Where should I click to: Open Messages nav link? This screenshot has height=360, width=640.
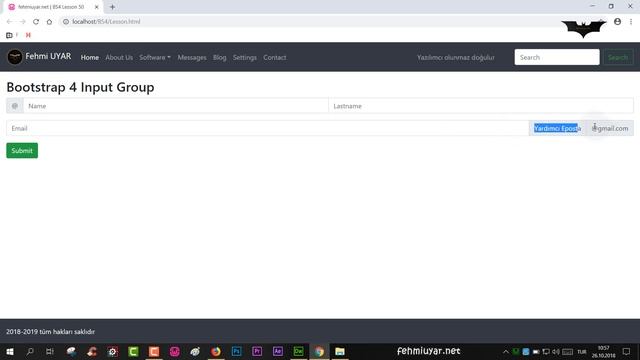click(192, 58)
